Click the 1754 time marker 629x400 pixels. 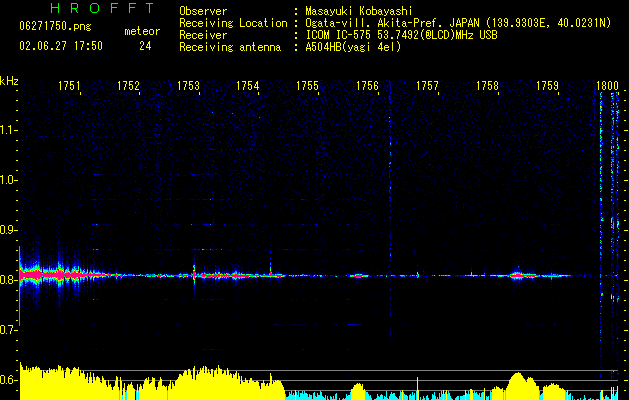point(248,85)
